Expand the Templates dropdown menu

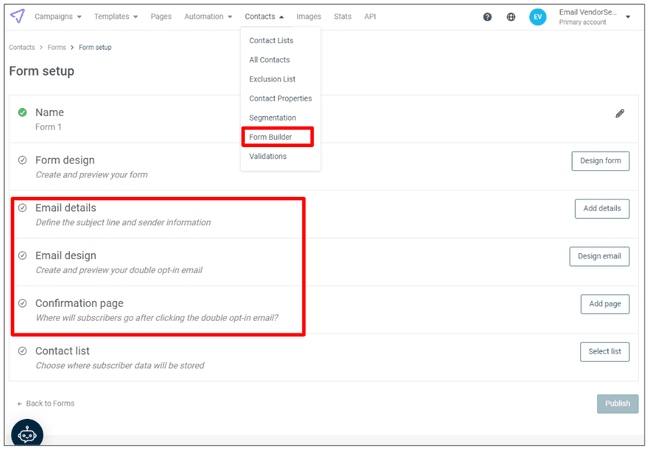tap(116, 17)
